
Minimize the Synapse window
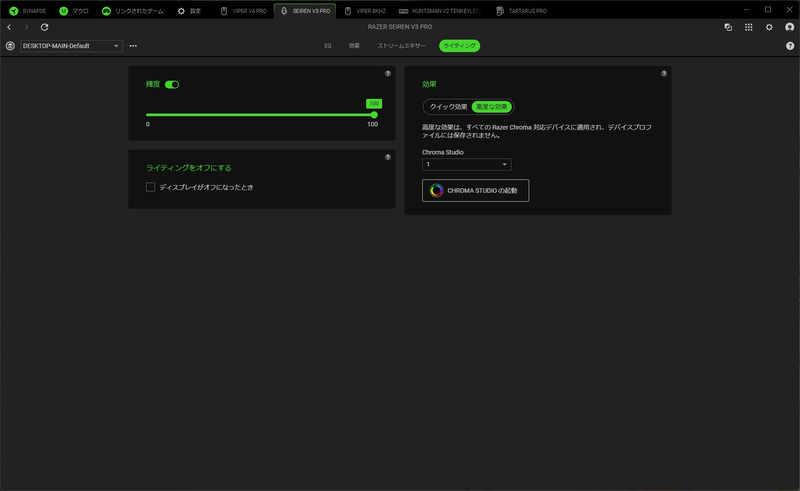click(x=746, y=10)
